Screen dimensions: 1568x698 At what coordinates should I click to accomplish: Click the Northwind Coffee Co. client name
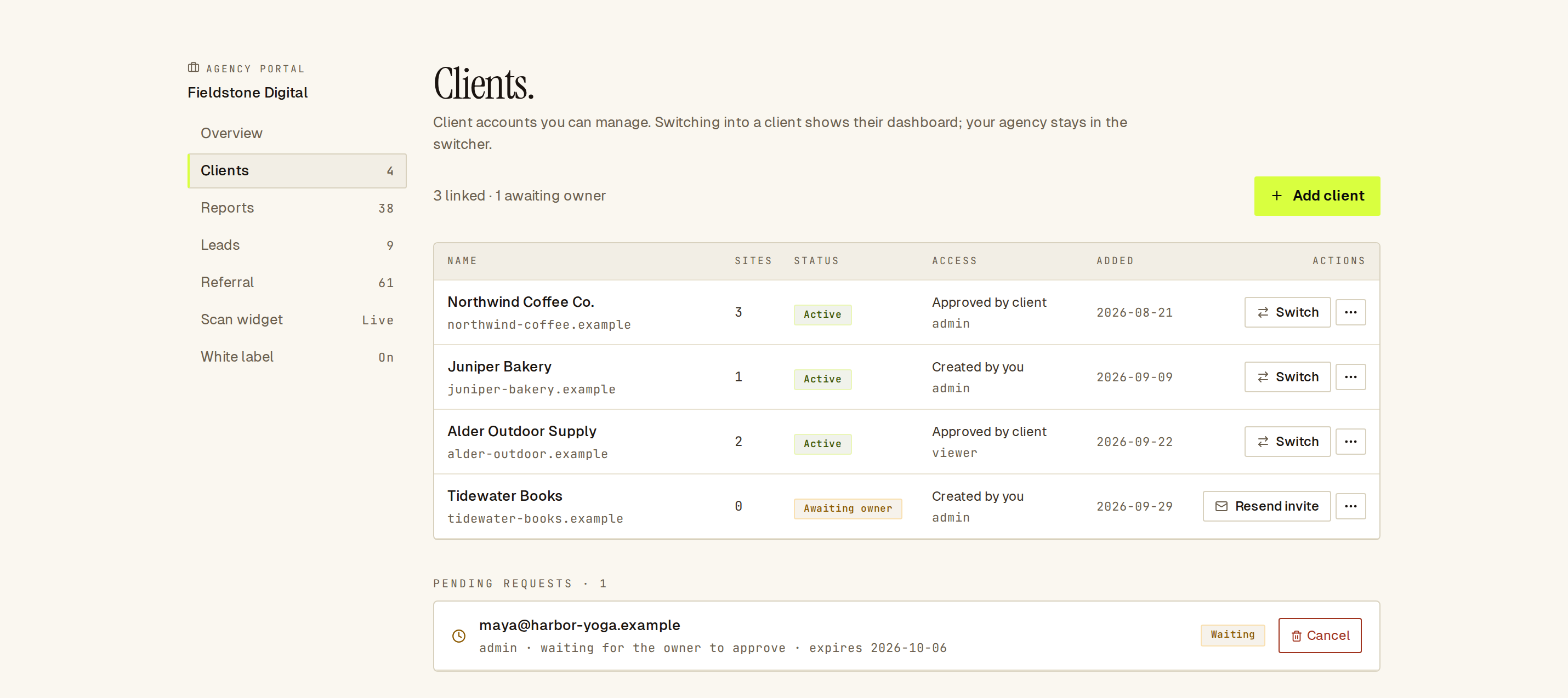pyautogui.click(x=520, y=302)
